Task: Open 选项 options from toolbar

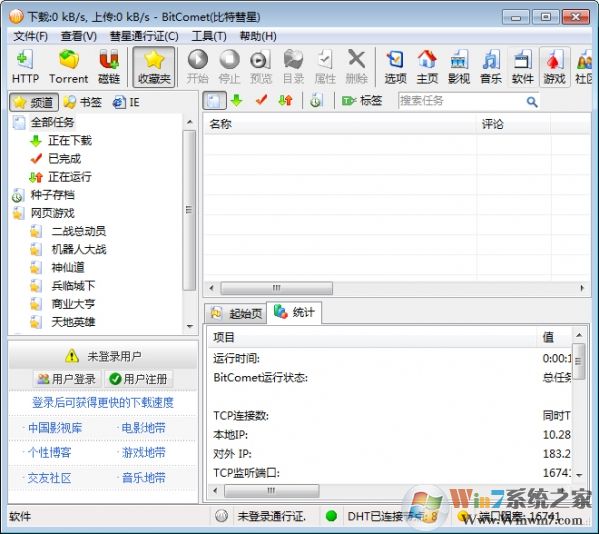Action: point(395,67)
